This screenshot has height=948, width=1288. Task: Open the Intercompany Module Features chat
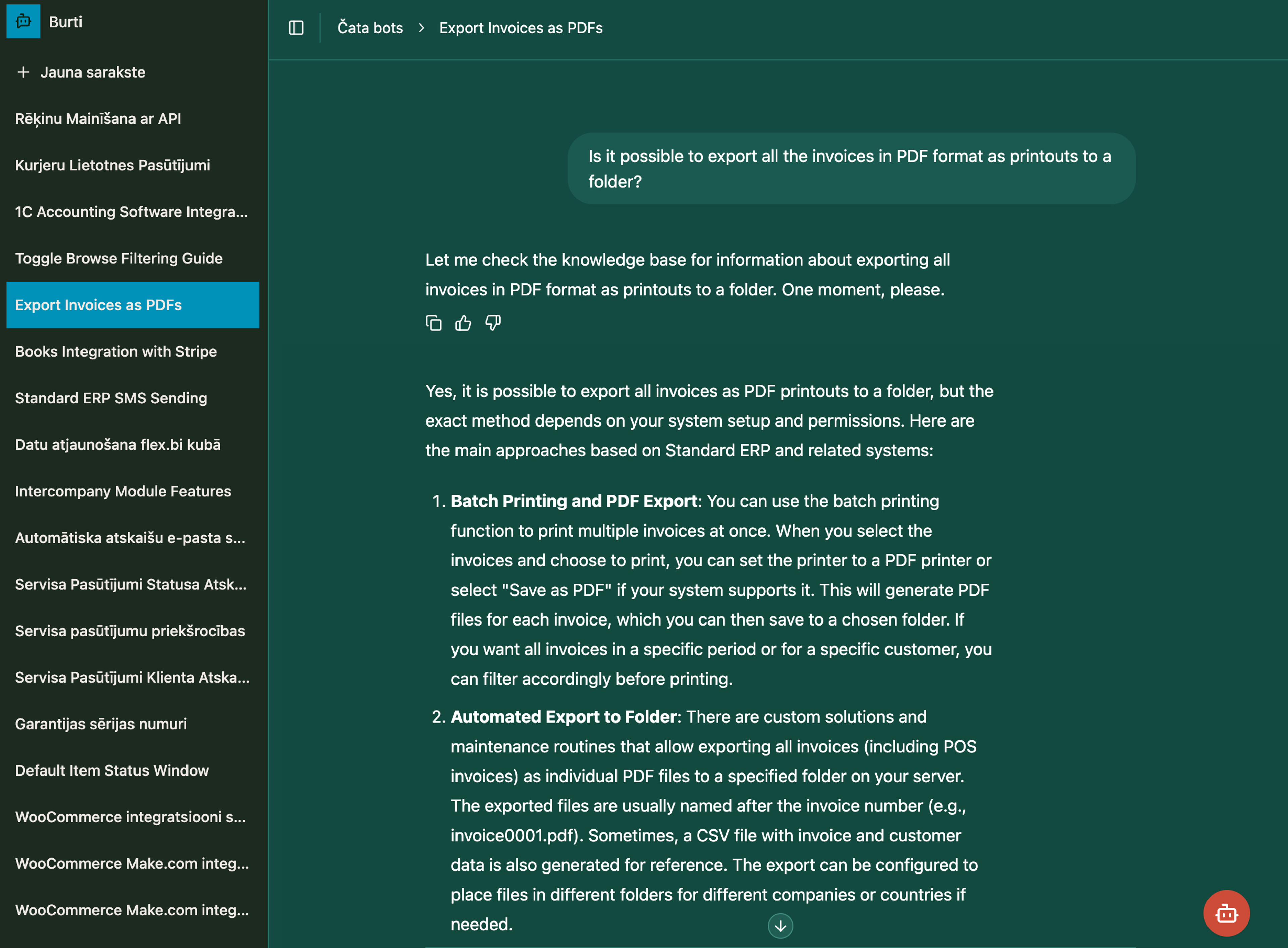point(132,491)
